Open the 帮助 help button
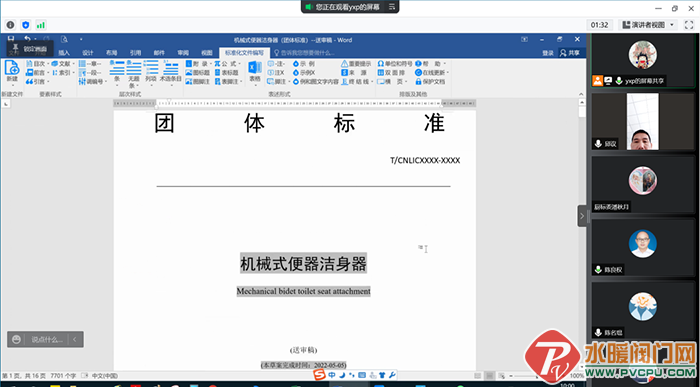Screen dimensions: 700x387 (430, 64)
